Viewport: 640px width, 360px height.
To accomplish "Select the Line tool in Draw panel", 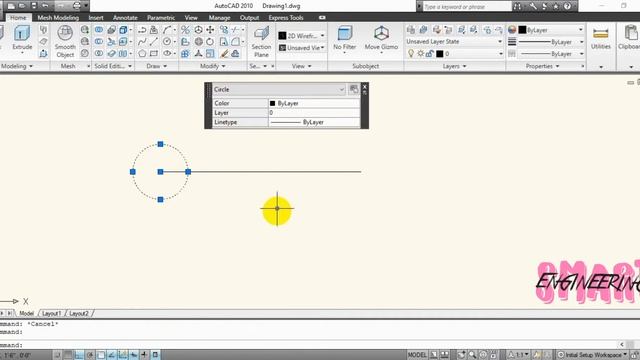I will click(x=154, y=42).
